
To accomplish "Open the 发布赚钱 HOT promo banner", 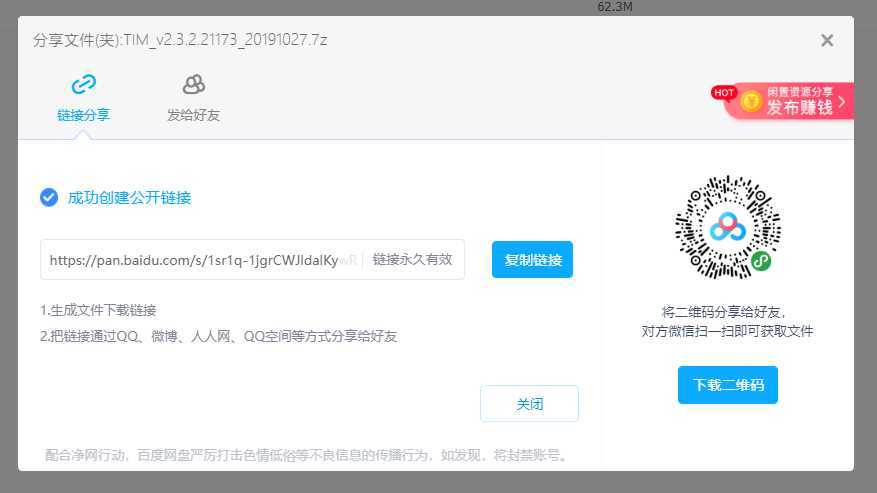I will pyautogui.click(x=789, y=101).
